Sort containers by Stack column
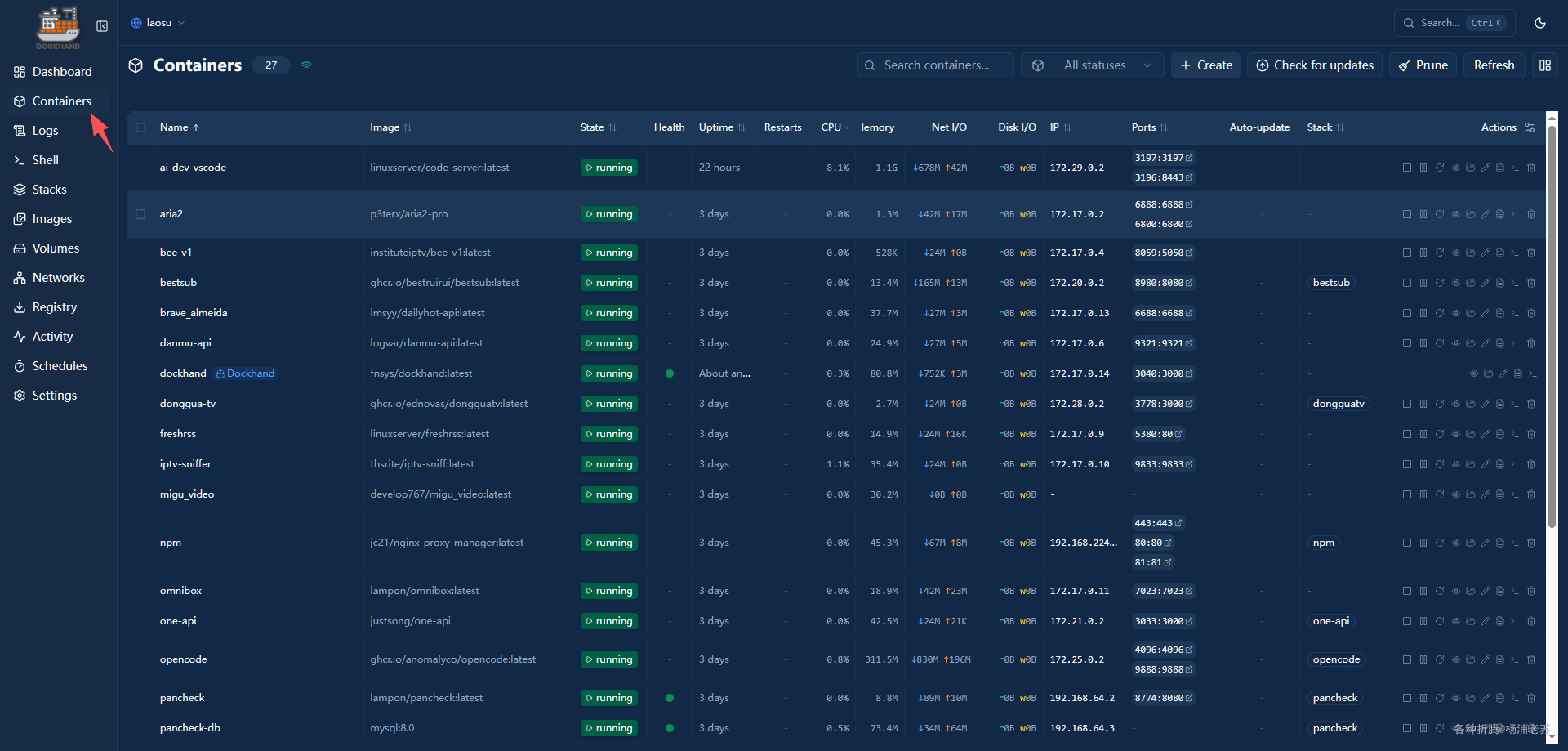The width and height of the screenshot is (1568, 751). pyautogui.click(x=1325, y=127)
